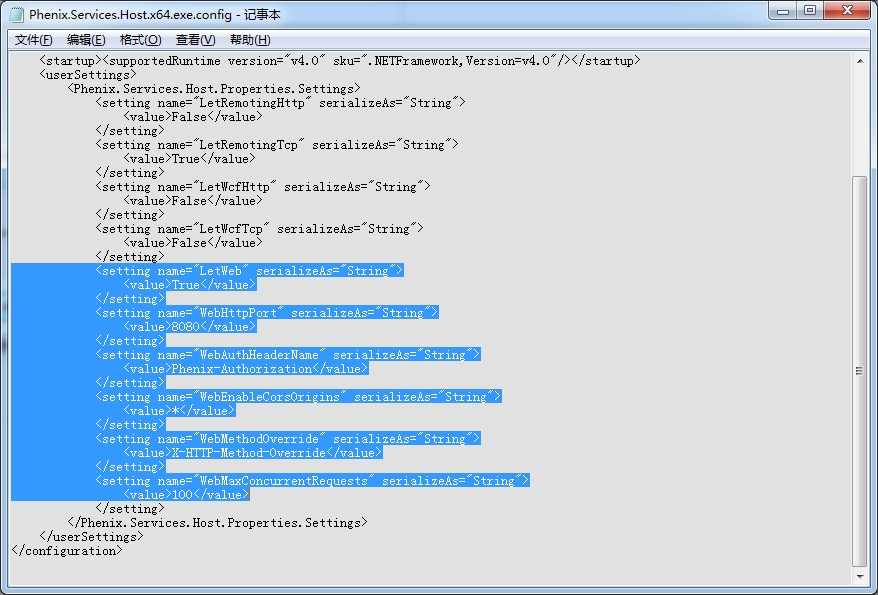Maximize the Notepad window
The height and width of the screenshot is (595, 878).
pyautogui.click(x=810, y=11)
